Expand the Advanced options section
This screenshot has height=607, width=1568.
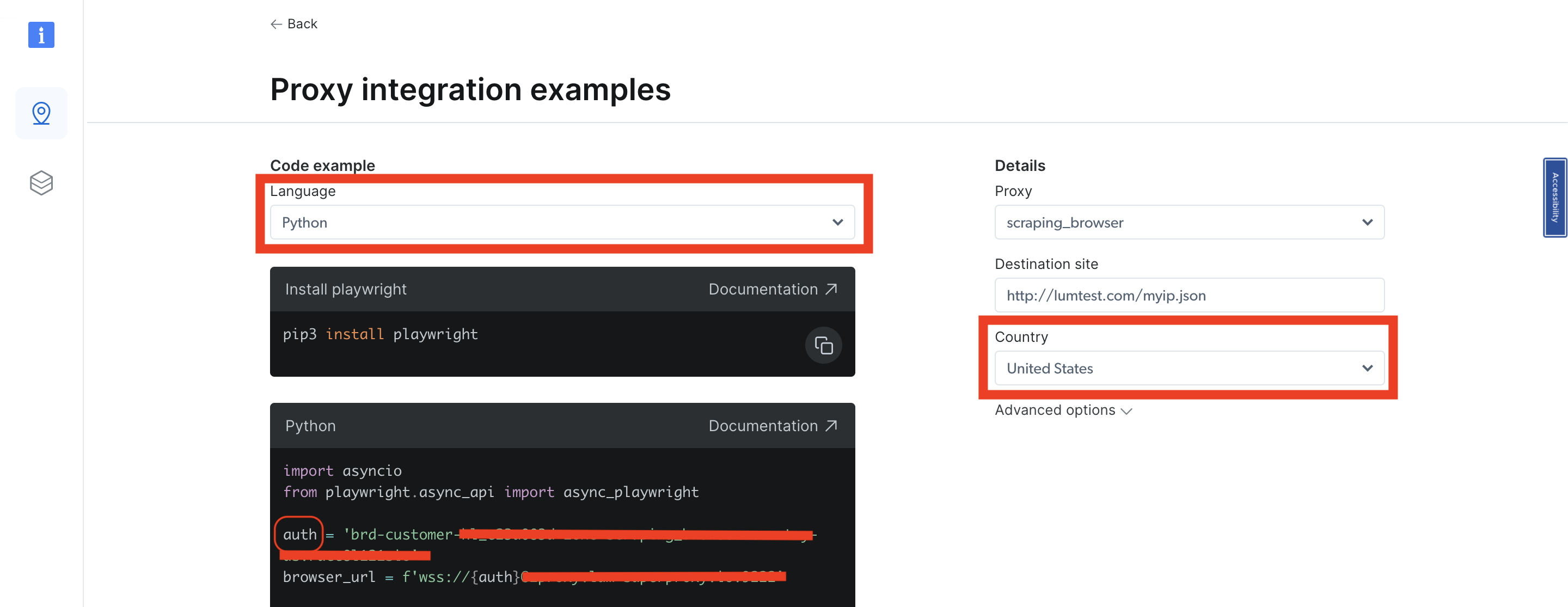tap(1063, 410)
